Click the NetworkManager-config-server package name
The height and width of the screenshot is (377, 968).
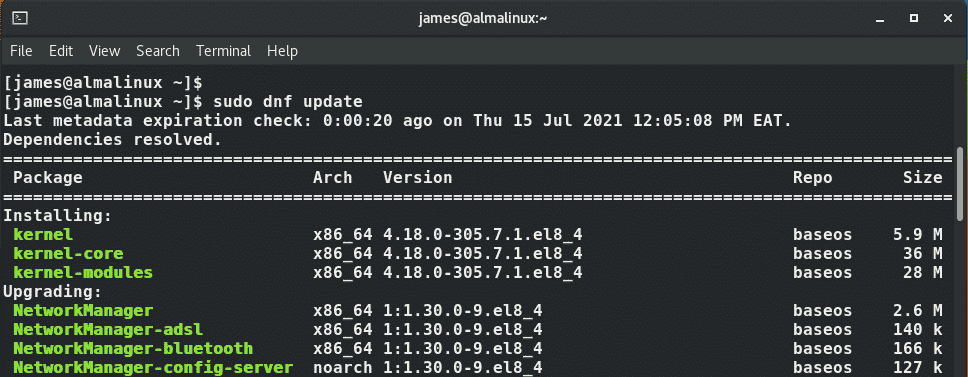(153, 367)
